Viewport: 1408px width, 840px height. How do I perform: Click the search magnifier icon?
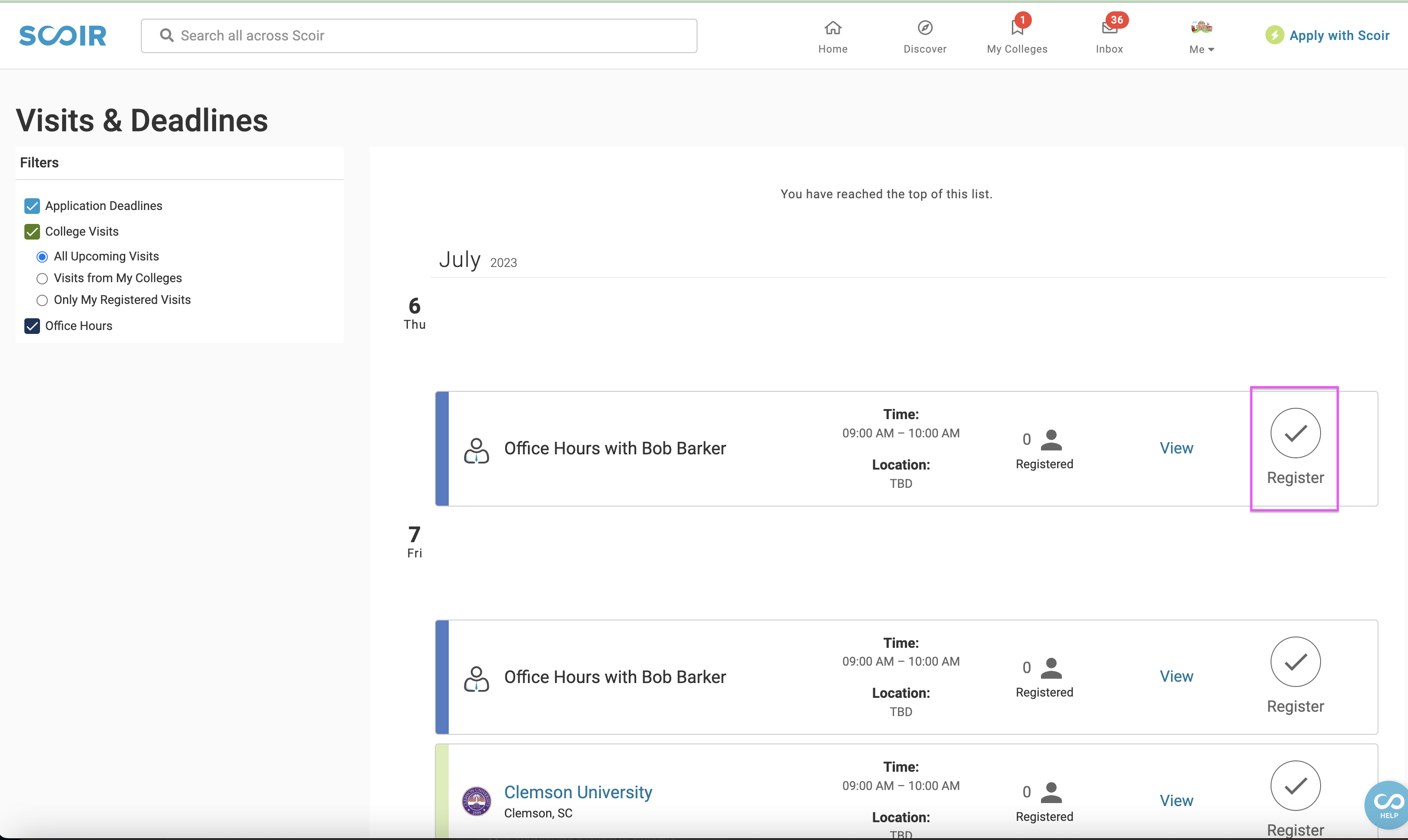click(167, 36)
